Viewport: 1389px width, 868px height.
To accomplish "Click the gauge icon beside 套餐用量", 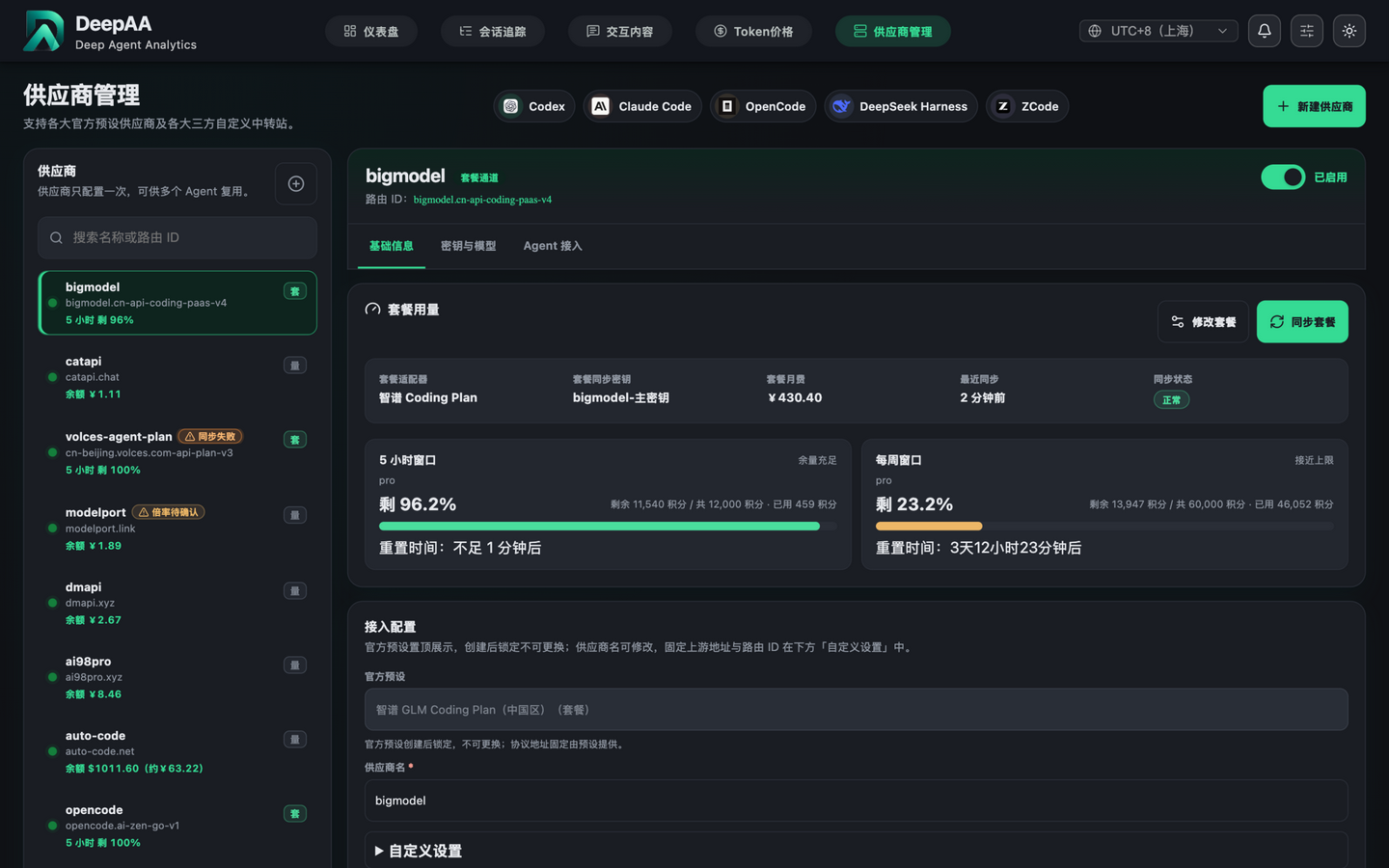I will [372, 310].
